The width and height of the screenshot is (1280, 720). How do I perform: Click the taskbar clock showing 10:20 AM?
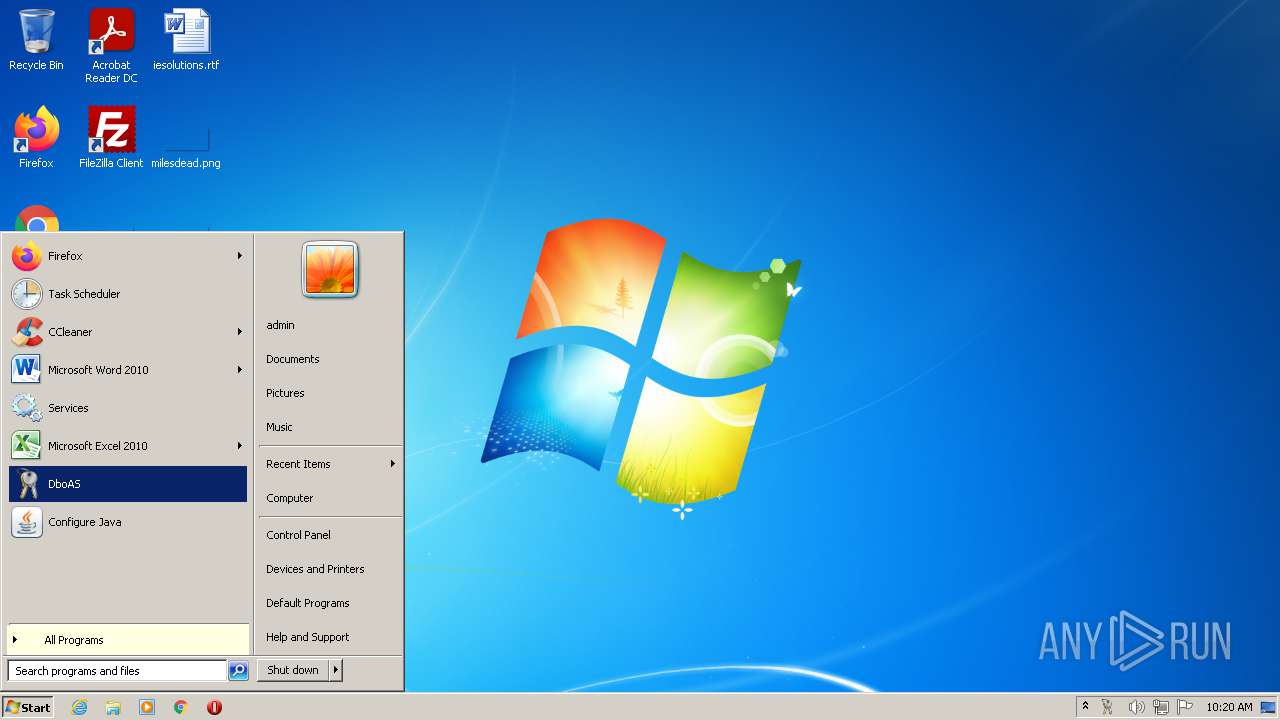coord(1229,707)
